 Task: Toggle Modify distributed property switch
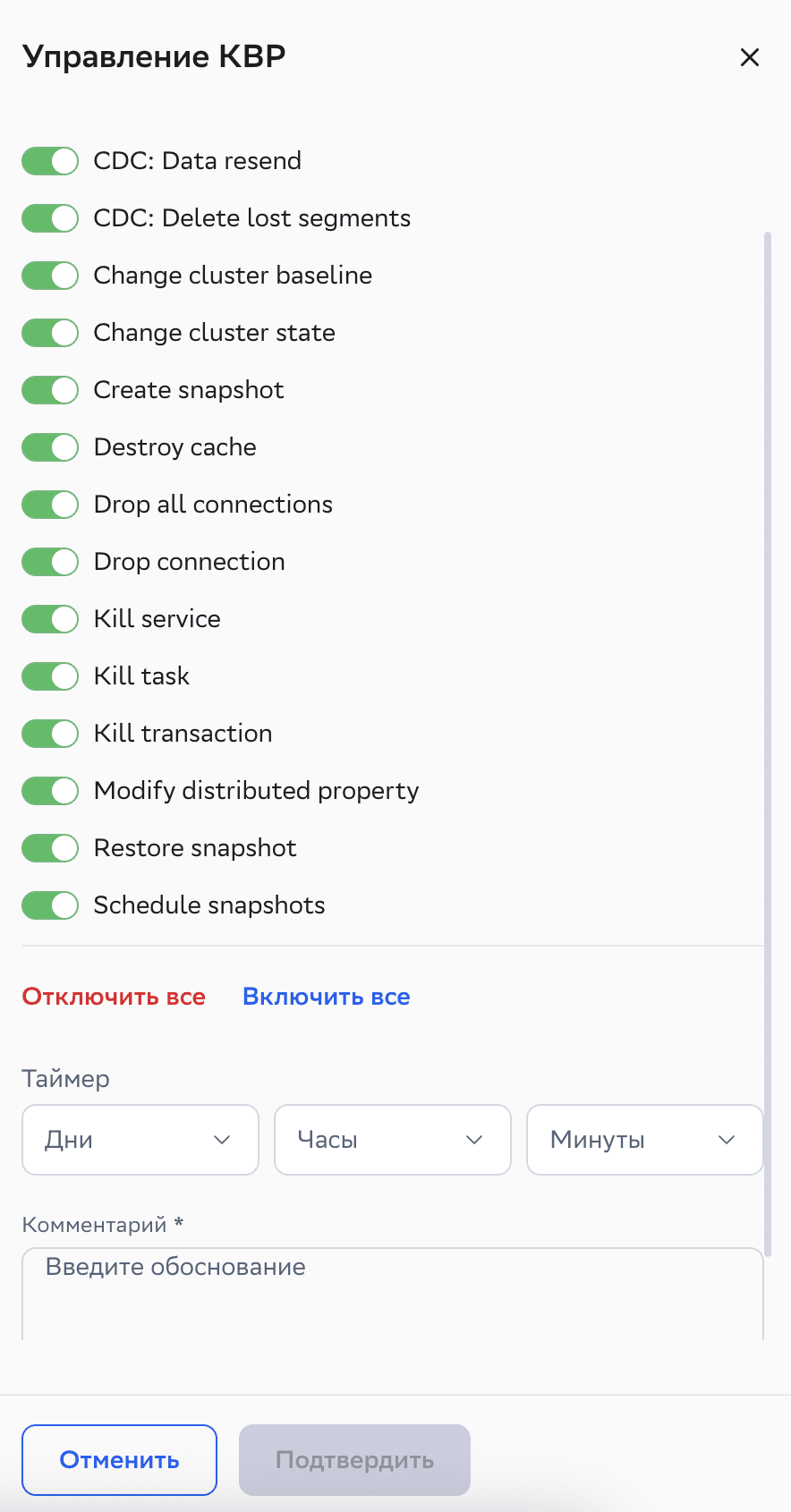(50, 791)
